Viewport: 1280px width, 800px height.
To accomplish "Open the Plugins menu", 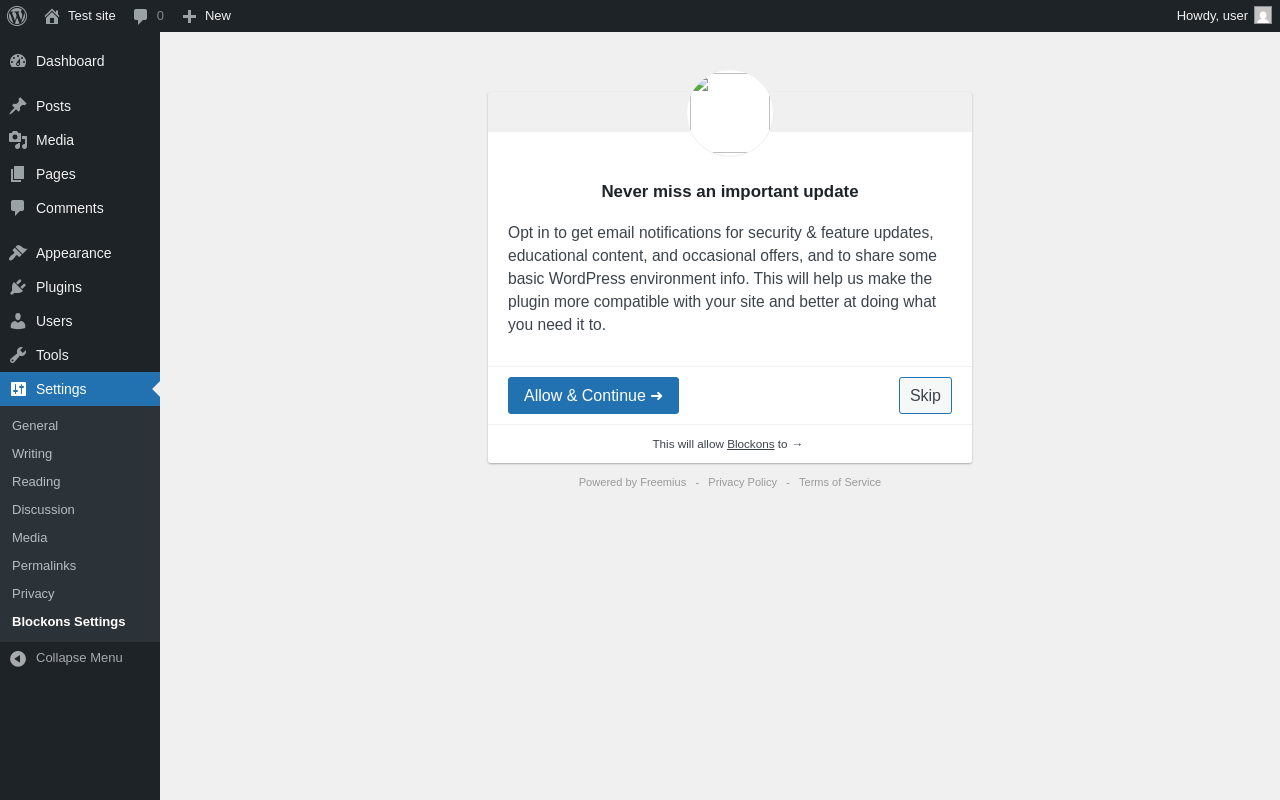I will pos(59,287).
